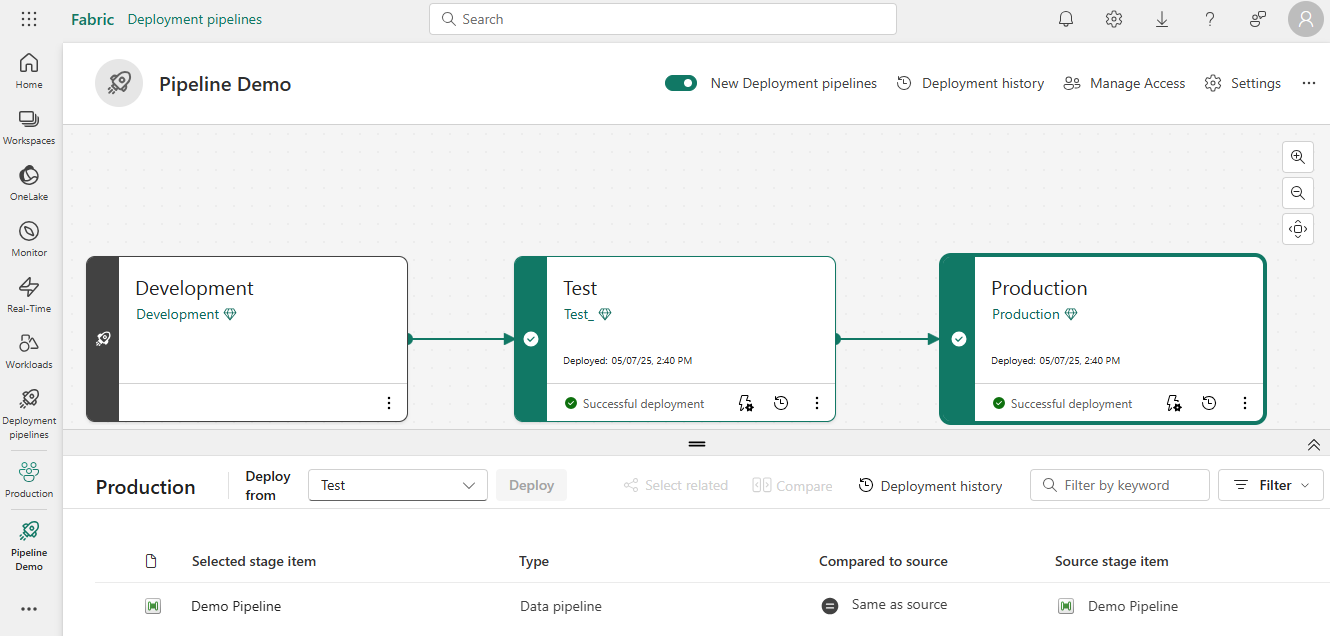Viewport: 1330px width, 636px height.
Task: Type in the Filter by keyword search box
Action: (x=1119, y=485)
